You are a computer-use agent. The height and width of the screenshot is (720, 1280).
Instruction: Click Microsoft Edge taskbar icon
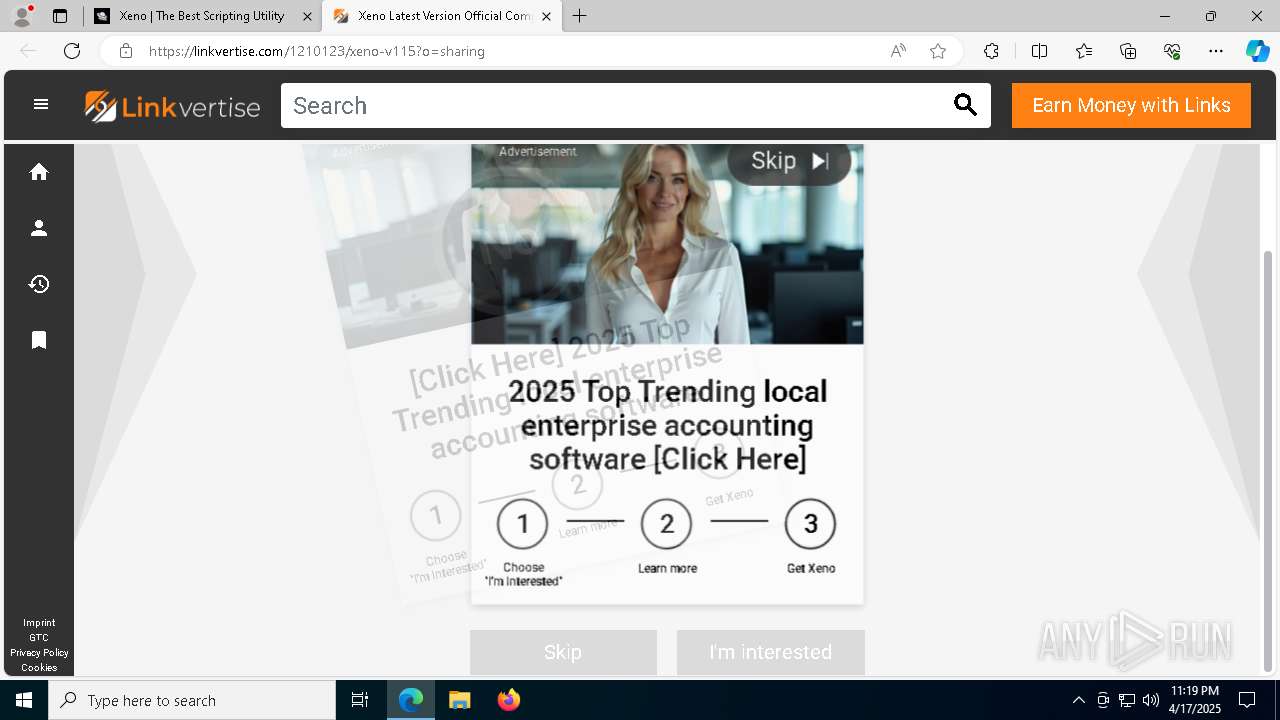coord(411,700)
